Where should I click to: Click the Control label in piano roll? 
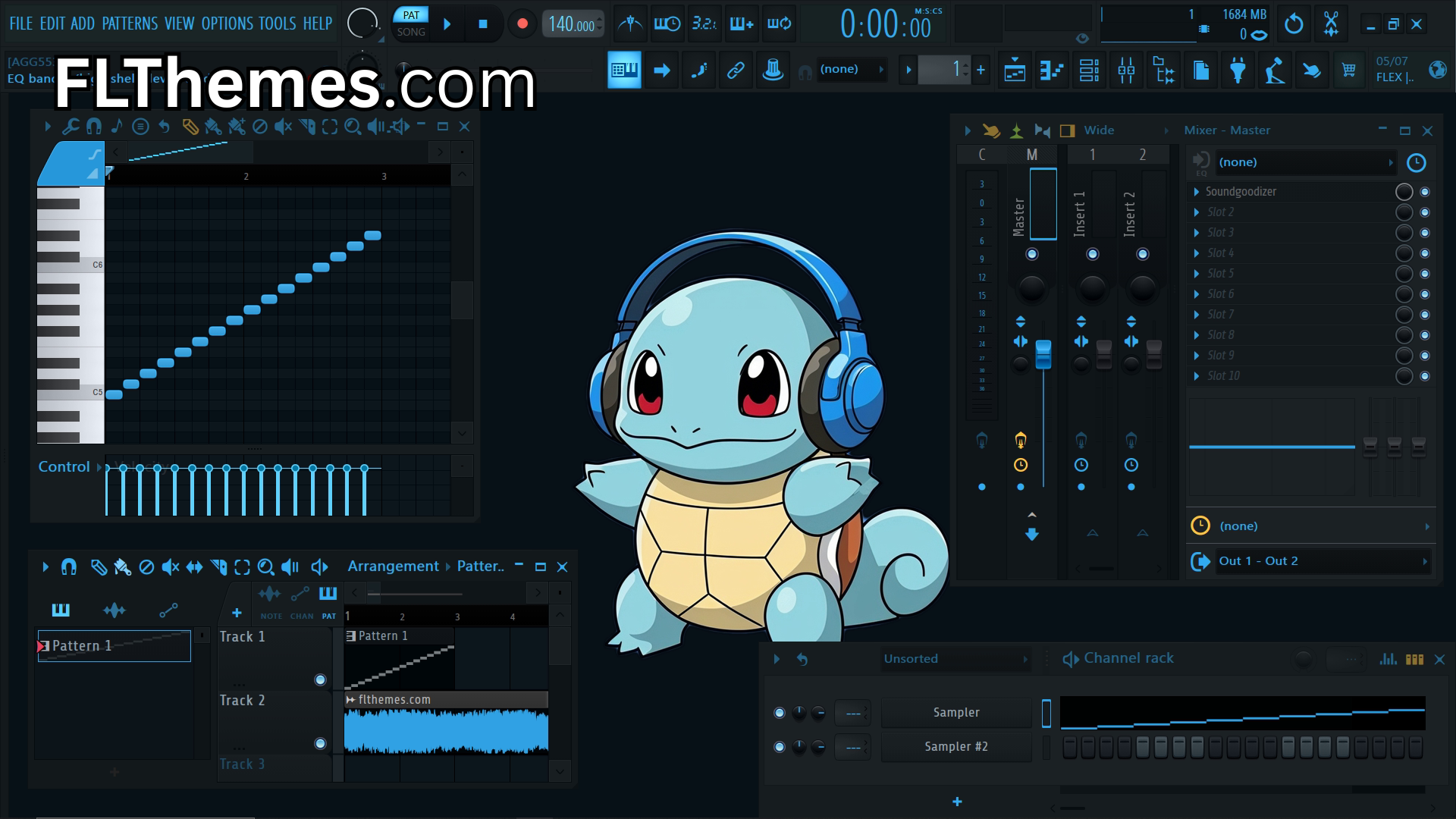pyautogui.click(x=64, y=467)
